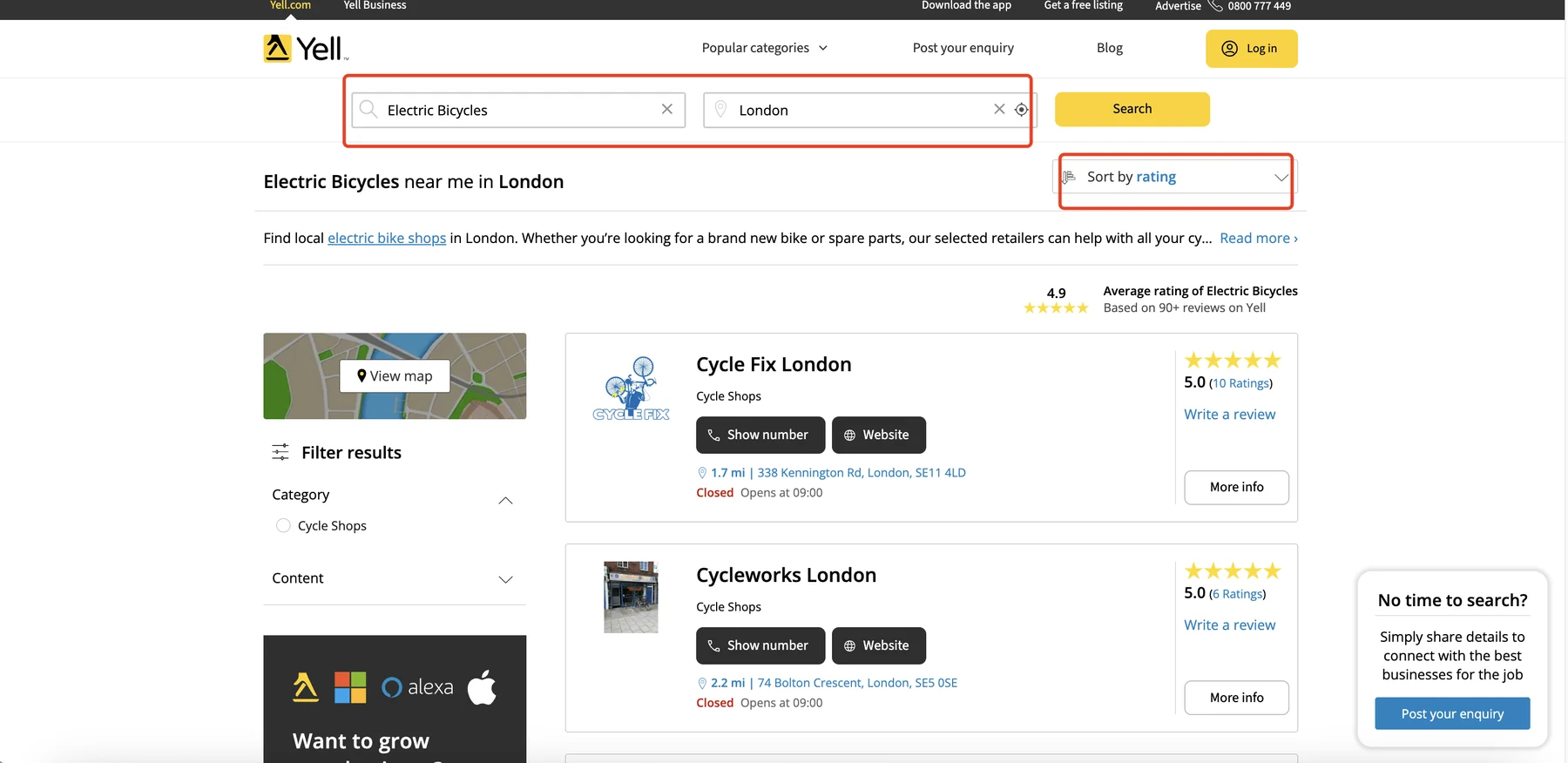Open the Sort by rating dropdown

pyautogui.click(x=1175, y=177)
